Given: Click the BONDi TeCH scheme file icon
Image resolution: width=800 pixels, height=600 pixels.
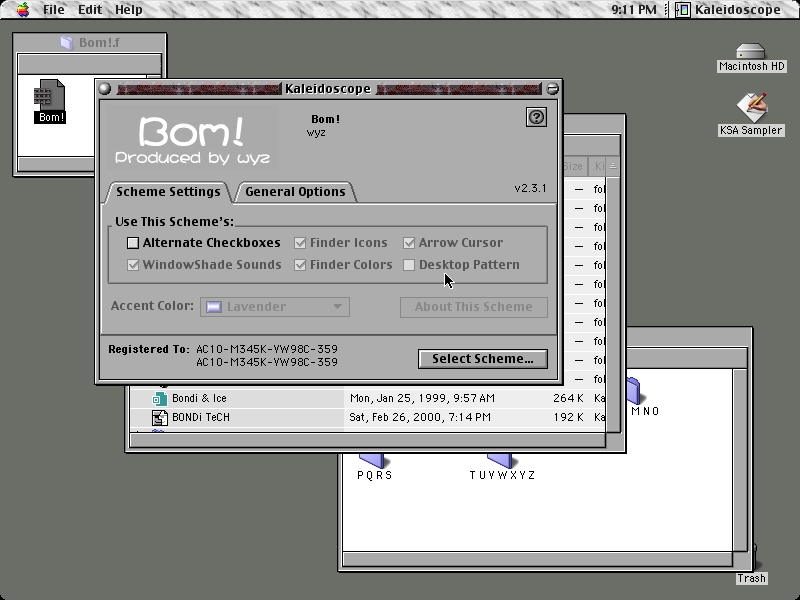Looking at the screenshot, I should click(x=160, y=417).
